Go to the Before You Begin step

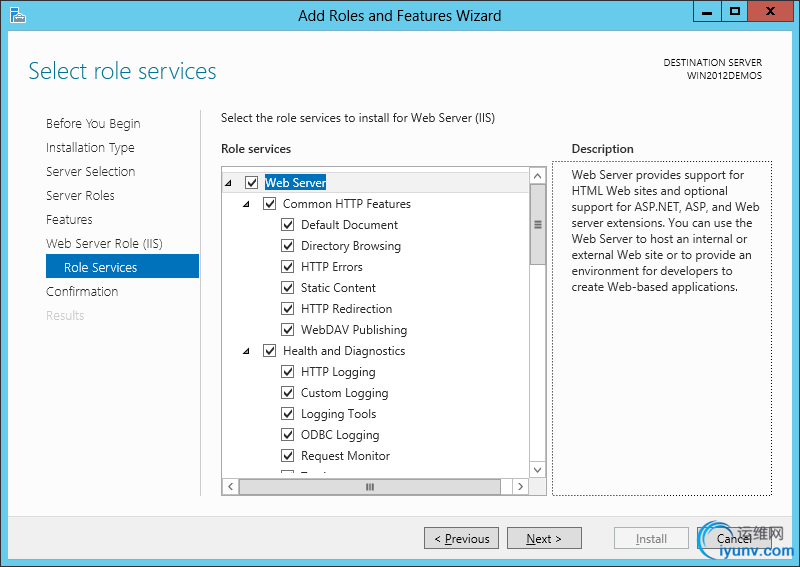[x=93, y=124]
